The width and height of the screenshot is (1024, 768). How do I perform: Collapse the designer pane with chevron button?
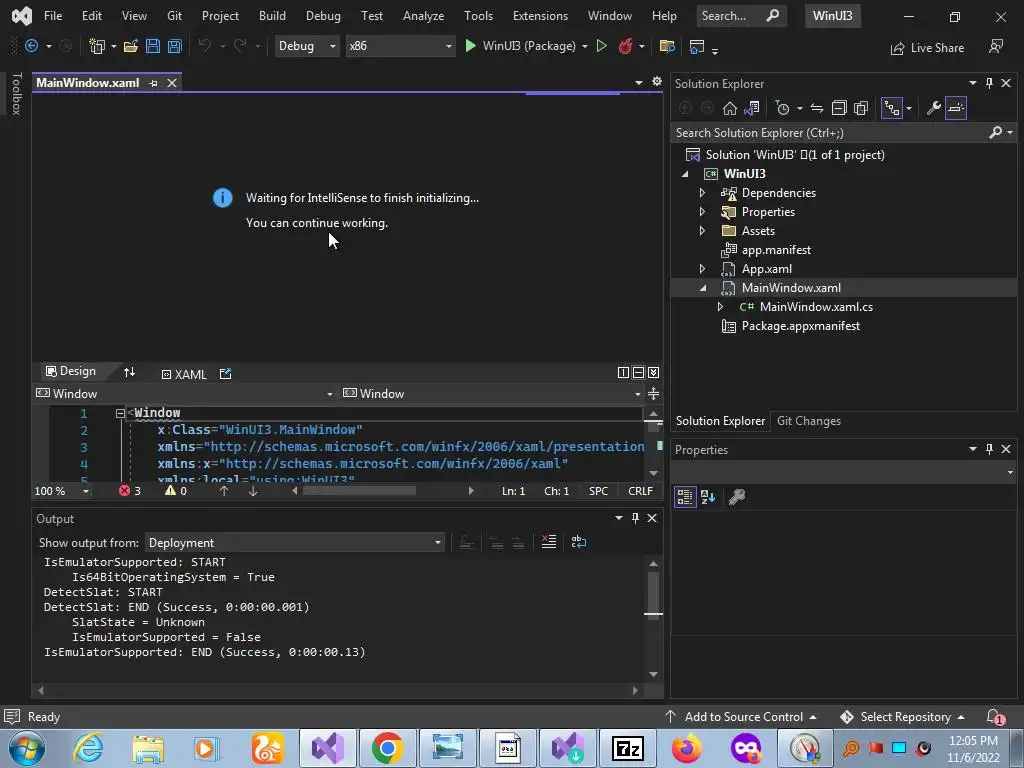coord(653,372)
